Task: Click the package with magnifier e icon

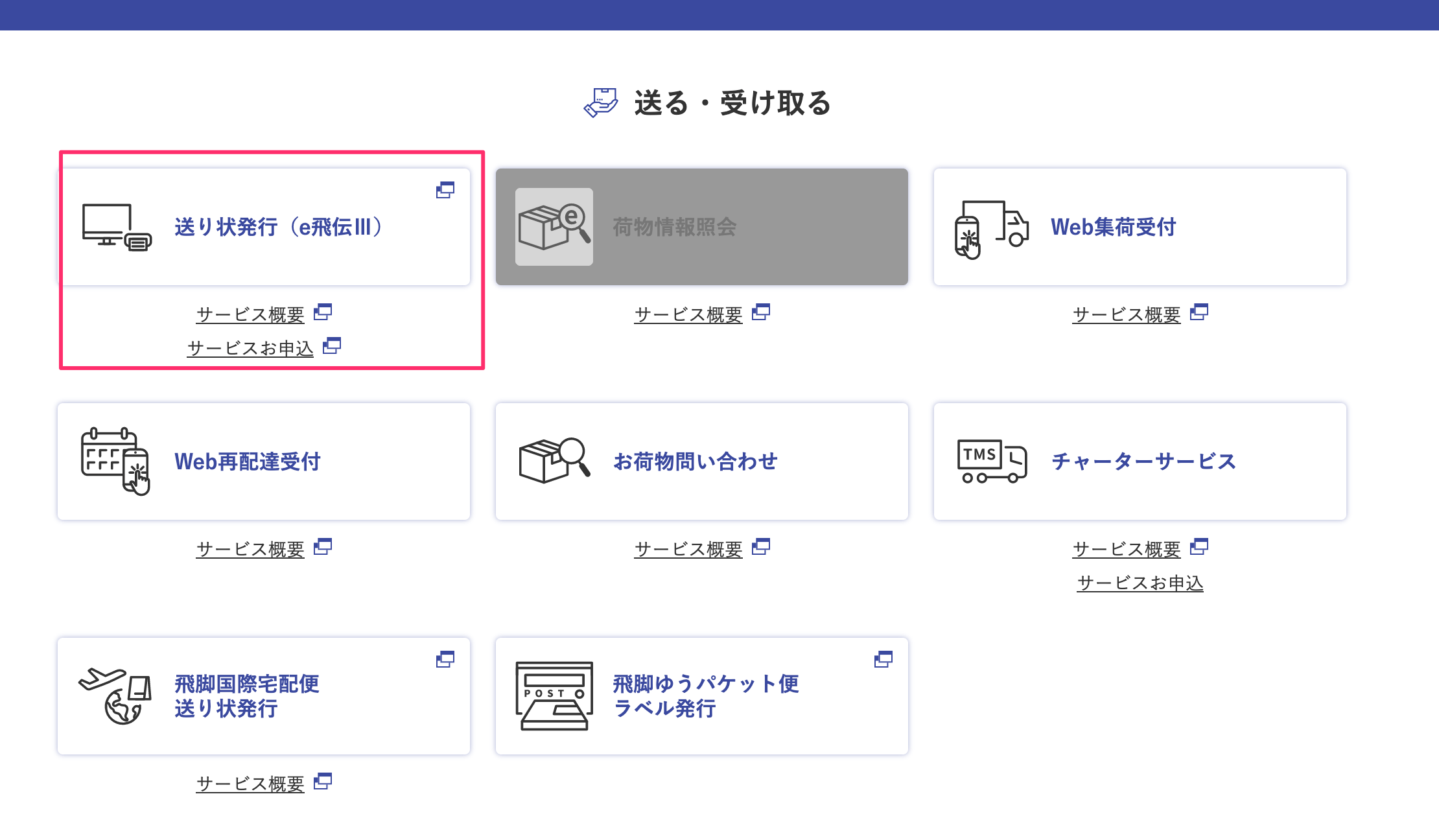Action: point(554,227)
